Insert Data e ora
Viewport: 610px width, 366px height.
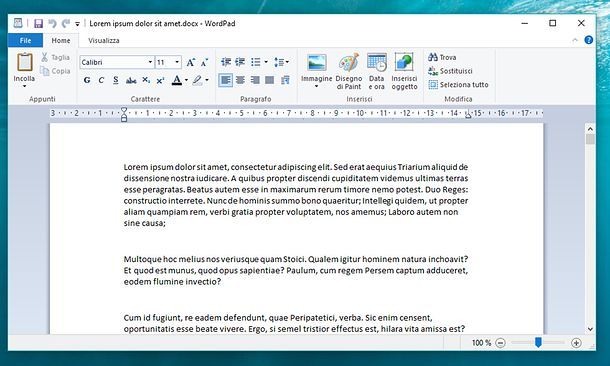(x=377, y=72)
